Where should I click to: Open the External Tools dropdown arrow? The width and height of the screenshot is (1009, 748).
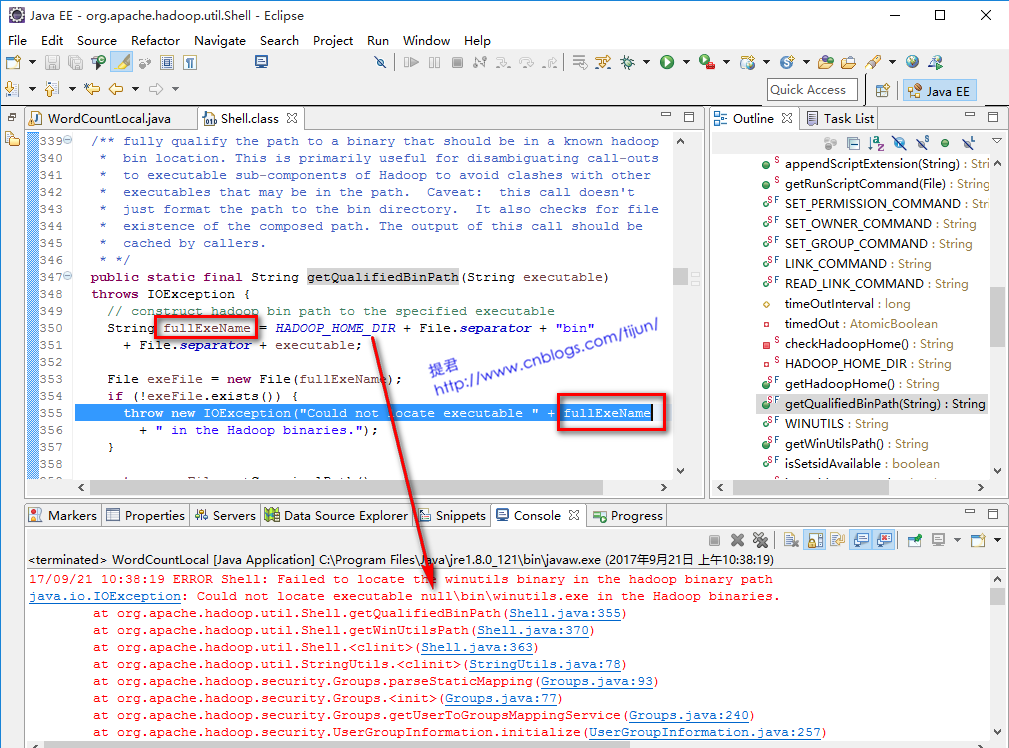pyautogui.click(x=726, y=62)
